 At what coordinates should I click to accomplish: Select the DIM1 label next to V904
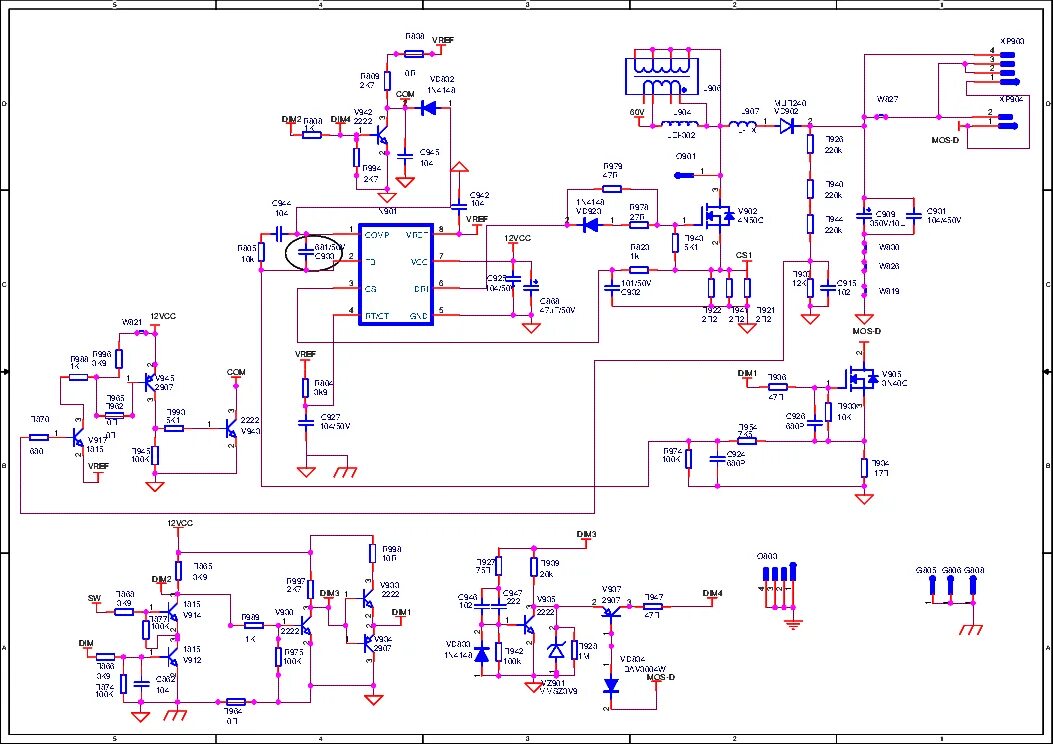coord(401,612)
